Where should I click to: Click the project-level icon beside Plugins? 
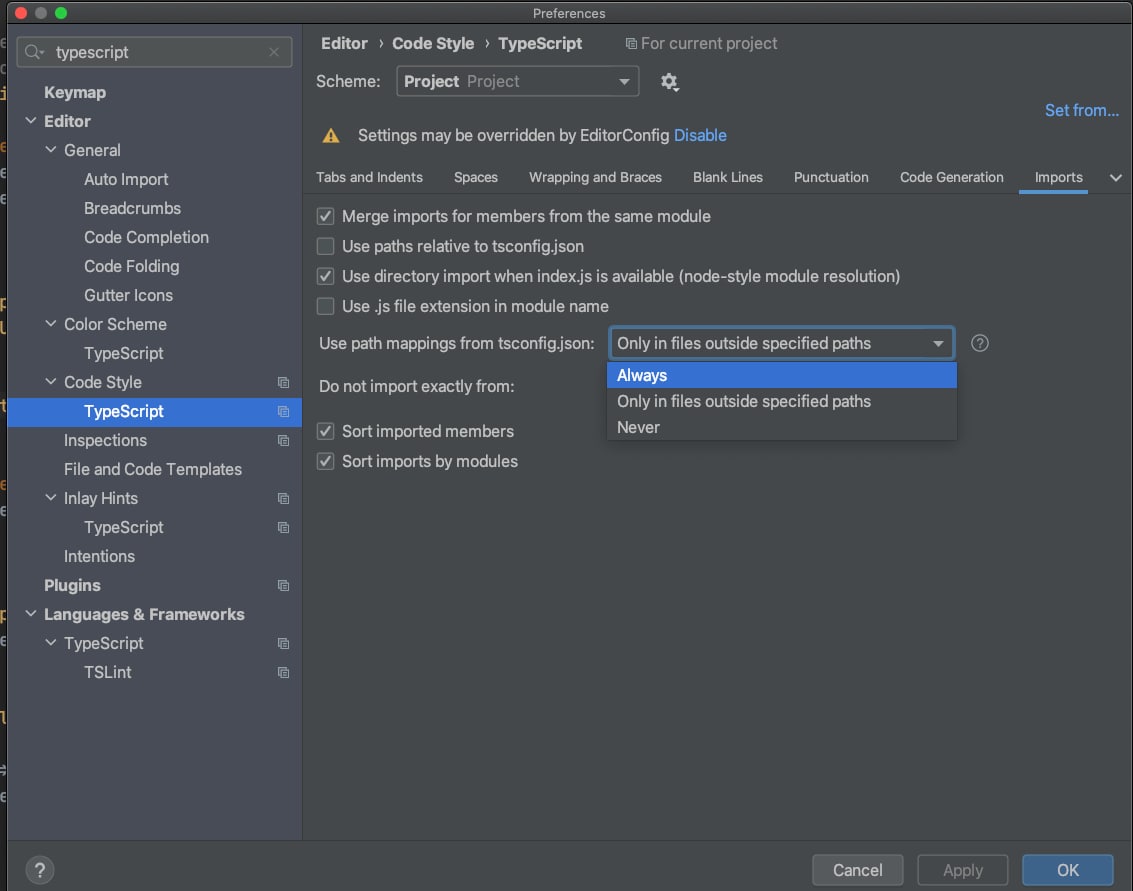pos(283,585)
